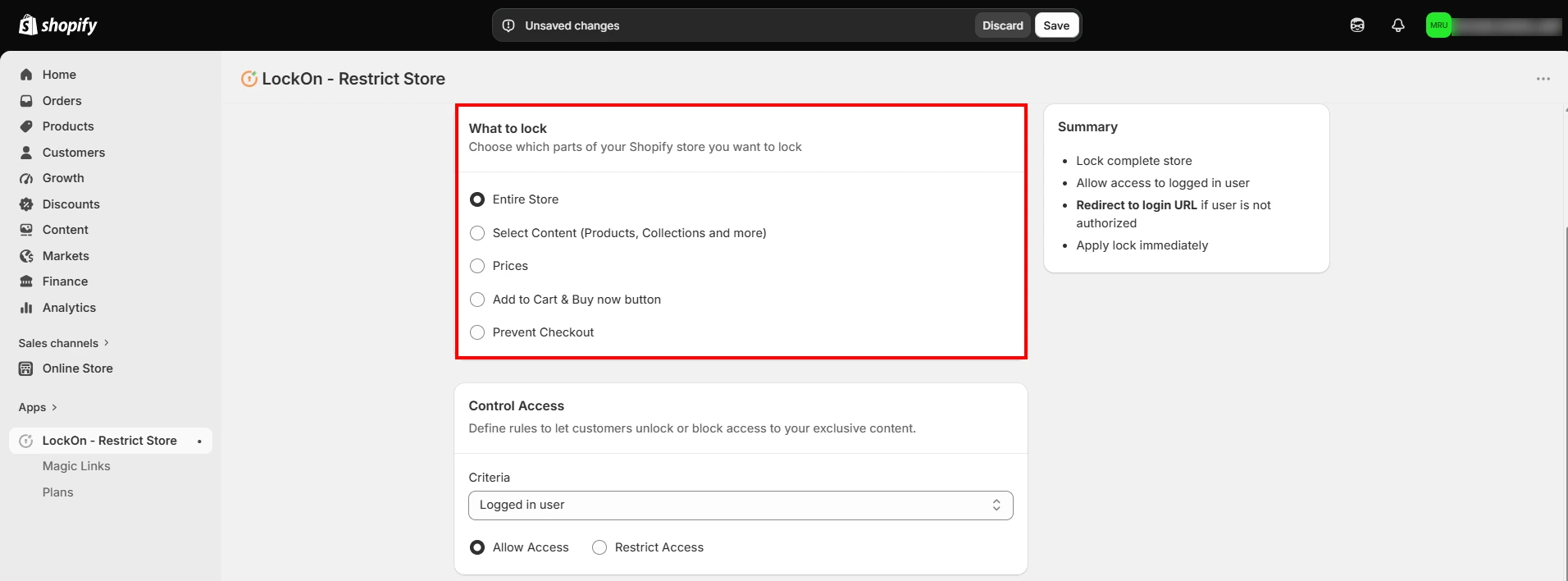Click the Growth icon
Image resolution: width=1568 pixels, height=581 pixels.
click(x=26, y=178)
